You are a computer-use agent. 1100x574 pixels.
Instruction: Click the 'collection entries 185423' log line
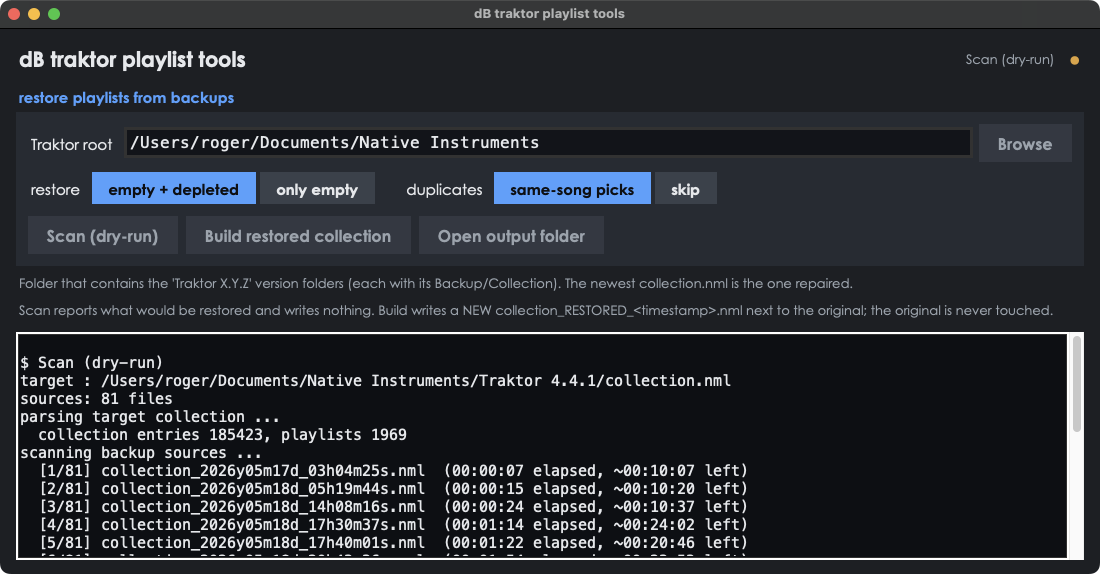click(222, 434)
